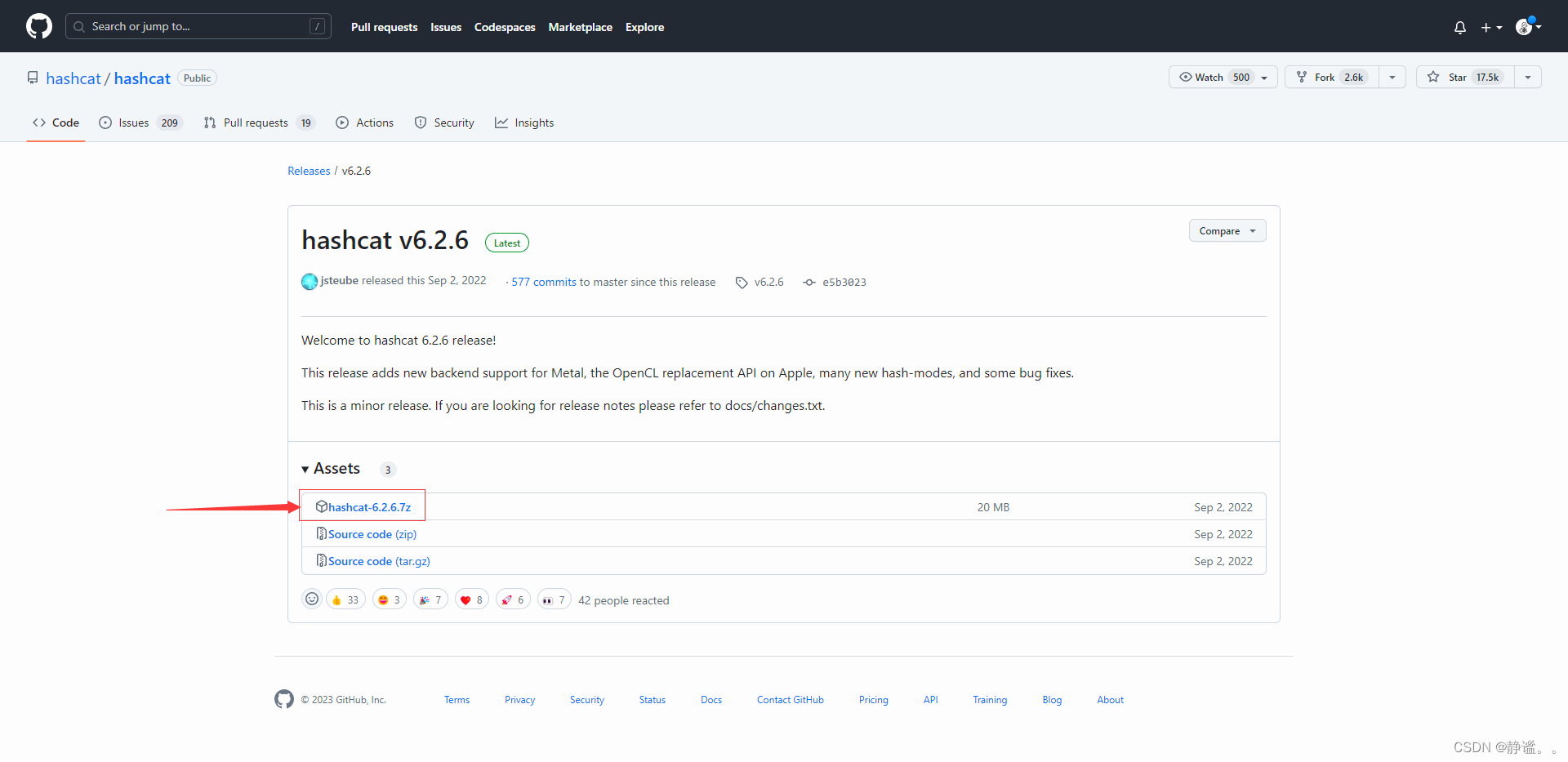Open the hashcat owner link
This screenshot has width=1568, height=762.
pyautogui.click(x=73, y=78)
